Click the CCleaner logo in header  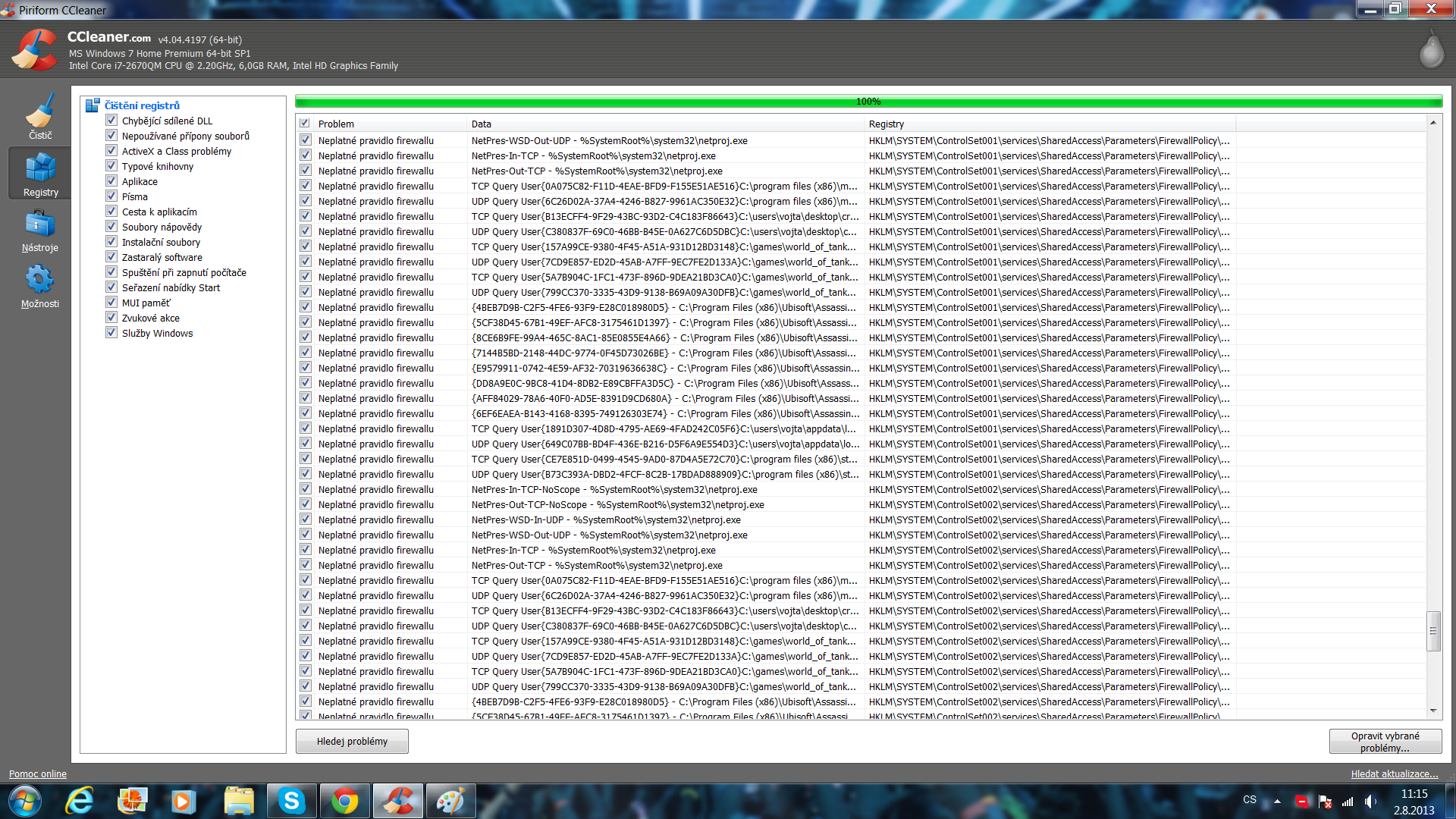click(x=34, y=49)
